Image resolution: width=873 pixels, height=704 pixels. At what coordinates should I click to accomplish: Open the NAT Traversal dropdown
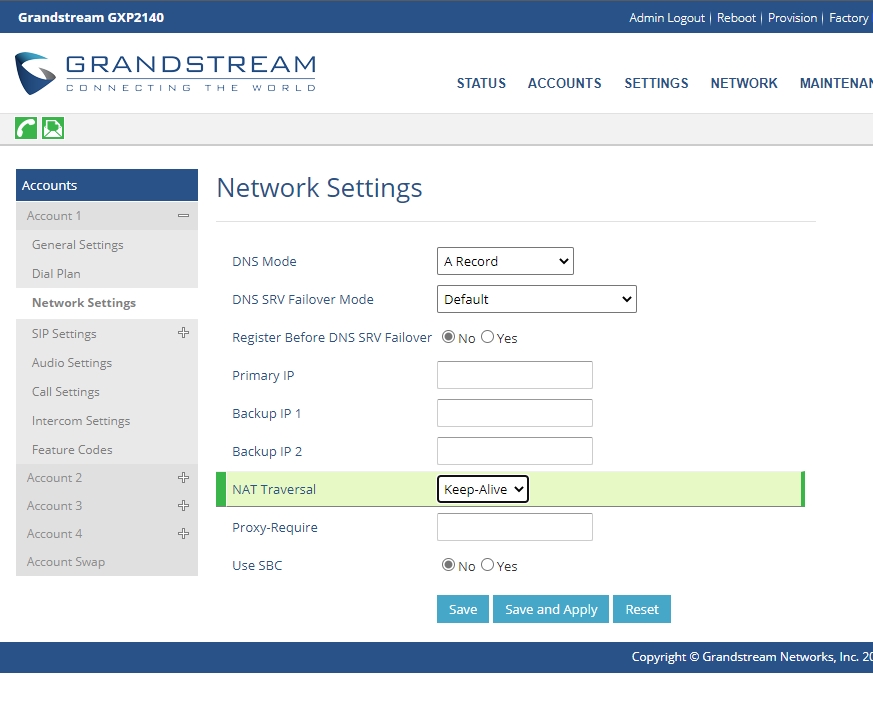click(483, 489)
